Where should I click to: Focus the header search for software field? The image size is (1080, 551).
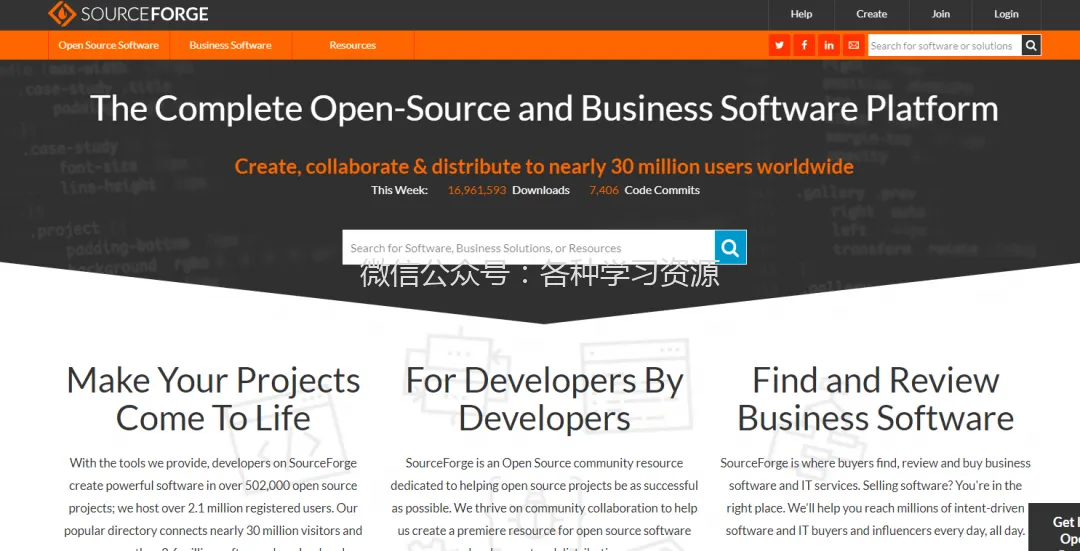tap(944, 45)
